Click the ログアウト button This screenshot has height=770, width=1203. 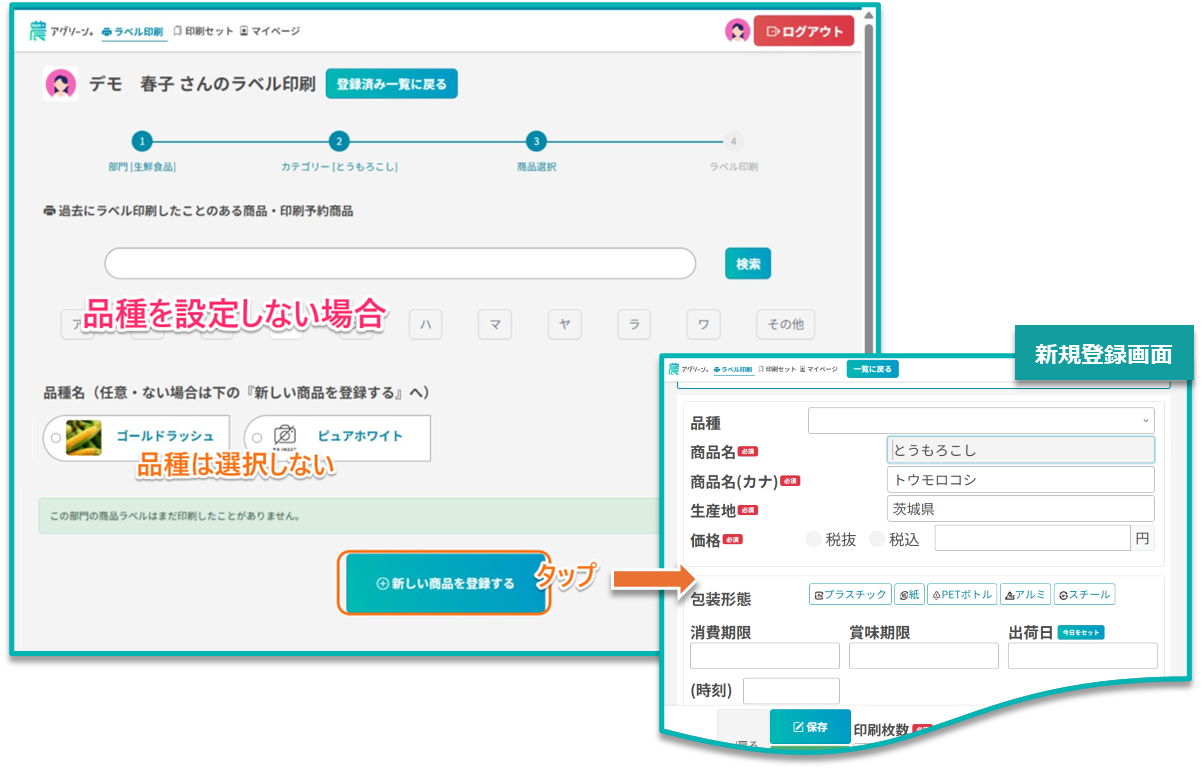point(804,31)
